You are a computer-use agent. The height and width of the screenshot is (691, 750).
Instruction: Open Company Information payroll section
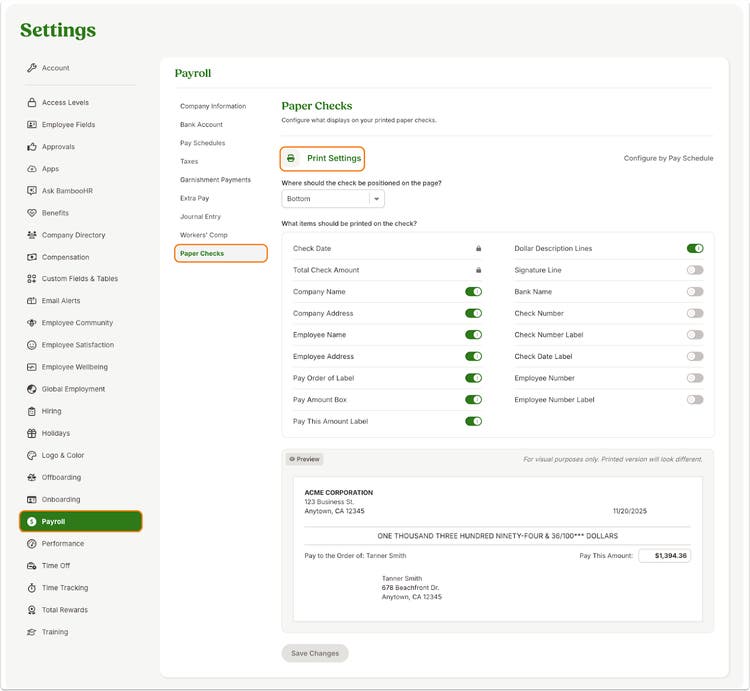tap(213, 106)
